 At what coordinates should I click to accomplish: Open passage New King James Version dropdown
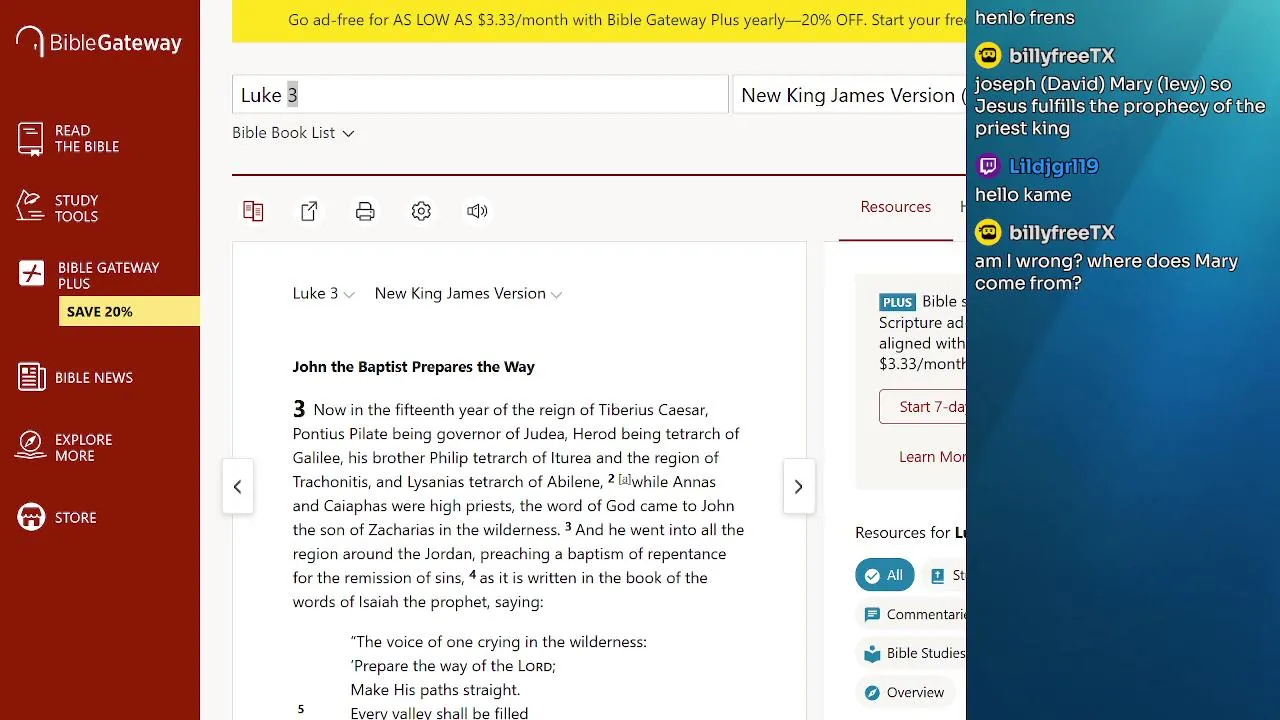click(468, 294)
